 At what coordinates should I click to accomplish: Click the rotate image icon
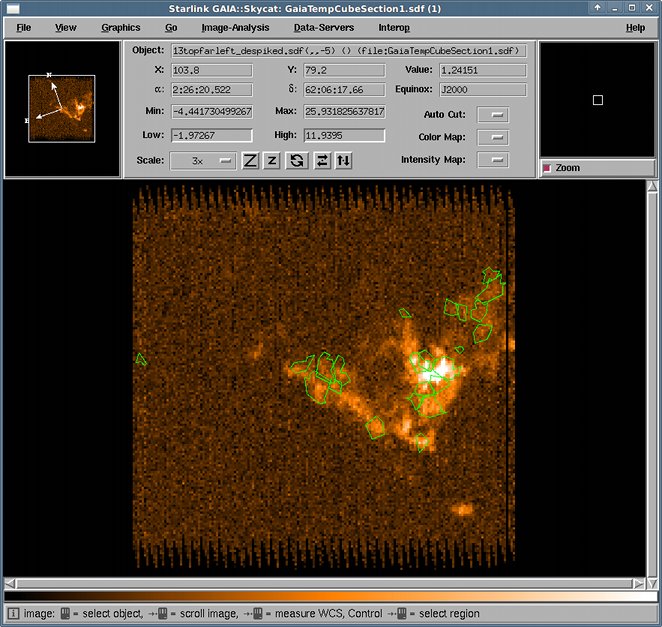pos(296,160)
